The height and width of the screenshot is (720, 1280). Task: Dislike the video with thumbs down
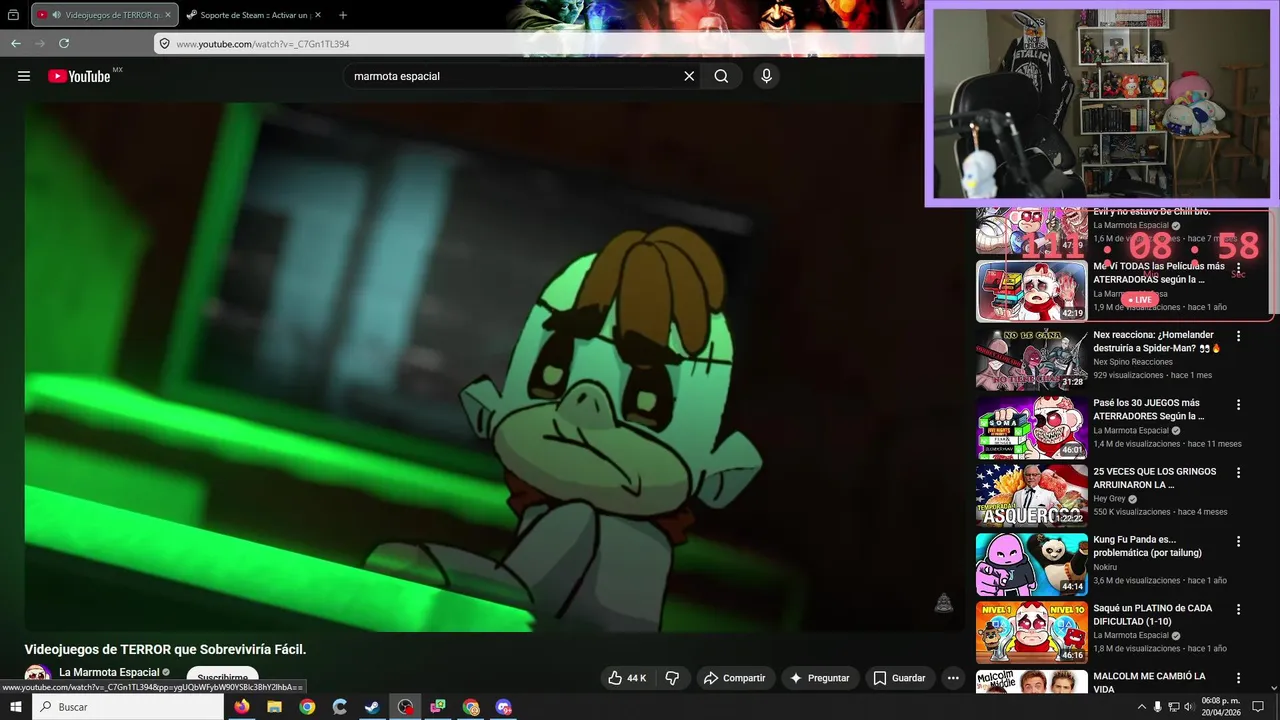point(672,678)
